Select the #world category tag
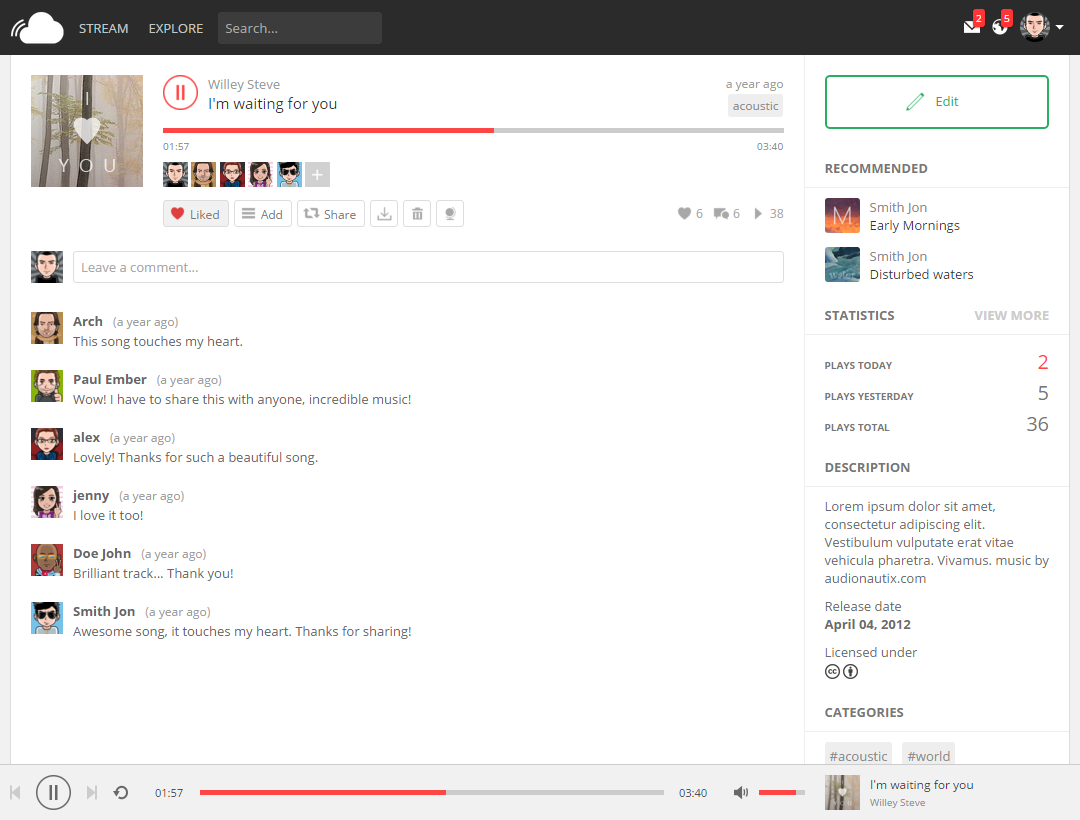The width and height of the screenshot is (1080, 820). [928, 755]
